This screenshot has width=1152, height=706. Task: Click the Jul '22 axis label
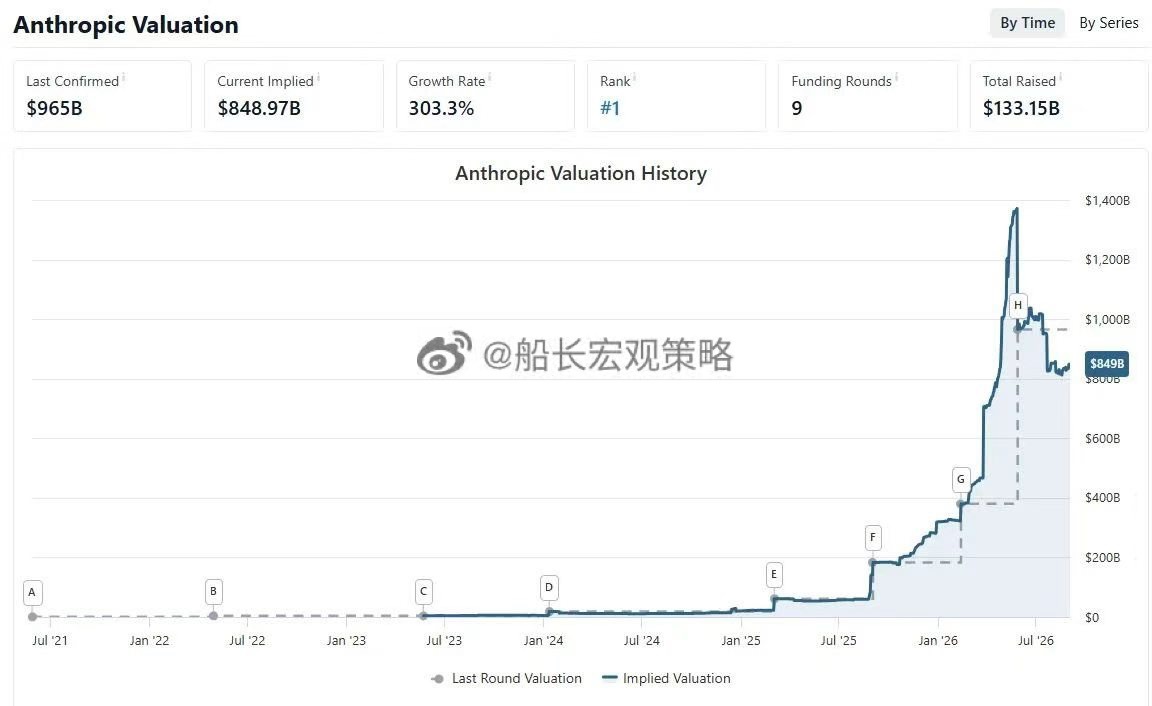pyautogui.click(x=247, y=641)
